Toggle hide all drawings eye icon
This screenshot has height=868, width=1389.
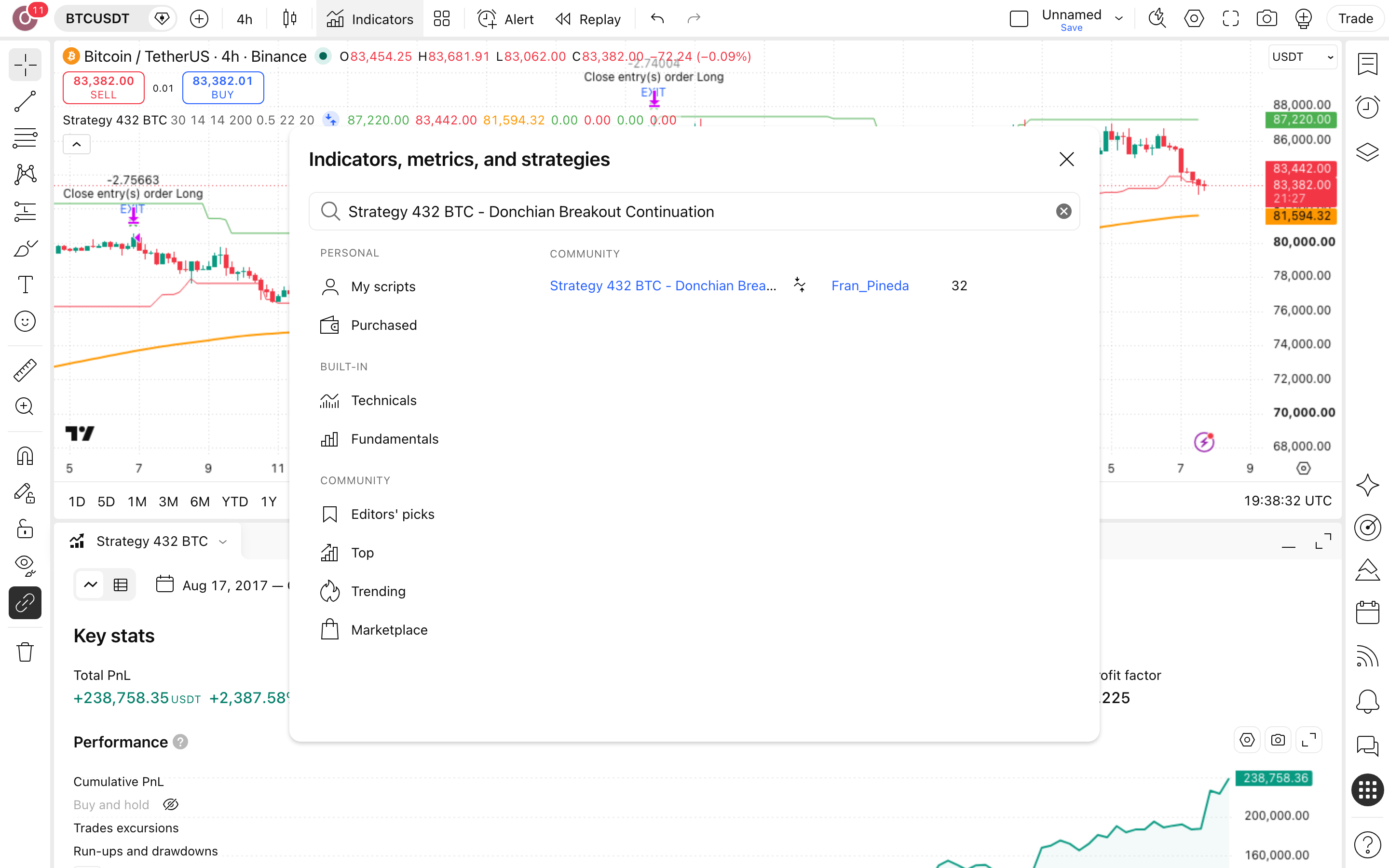point(25,566)
